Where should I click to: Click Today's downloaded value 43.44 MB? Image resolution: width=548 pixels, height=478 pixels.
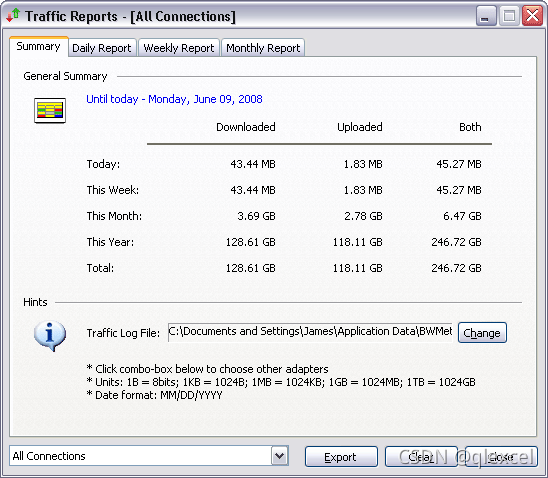tap(253, 164)
